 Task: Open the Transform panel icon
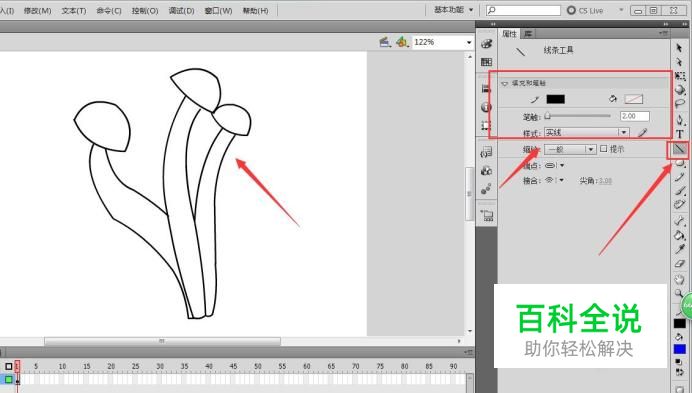pos(486,125)
